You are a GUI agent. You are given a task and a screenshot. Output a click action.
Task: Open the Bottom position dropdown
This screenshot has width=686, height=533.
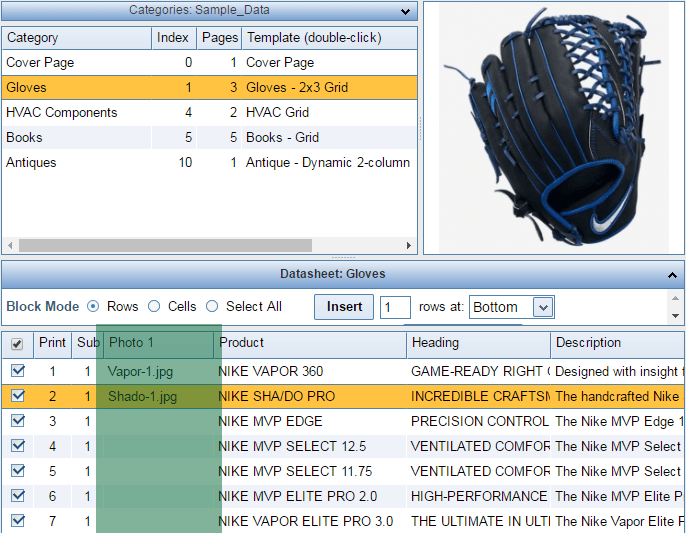(543, 307)
